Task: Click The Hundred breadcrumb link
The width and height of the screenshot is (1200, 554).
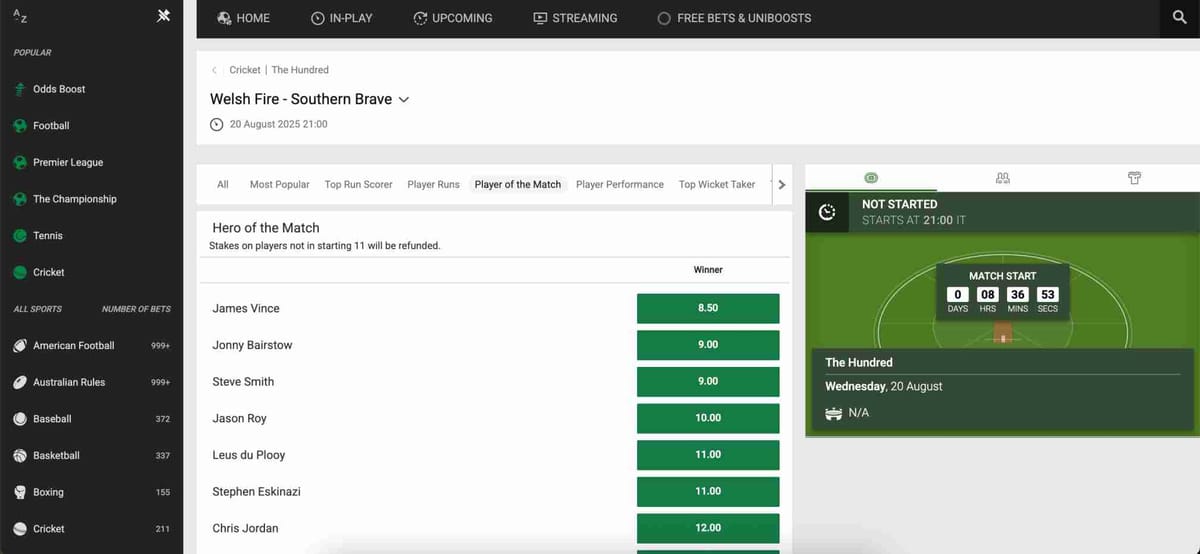Action: (300, 70)
